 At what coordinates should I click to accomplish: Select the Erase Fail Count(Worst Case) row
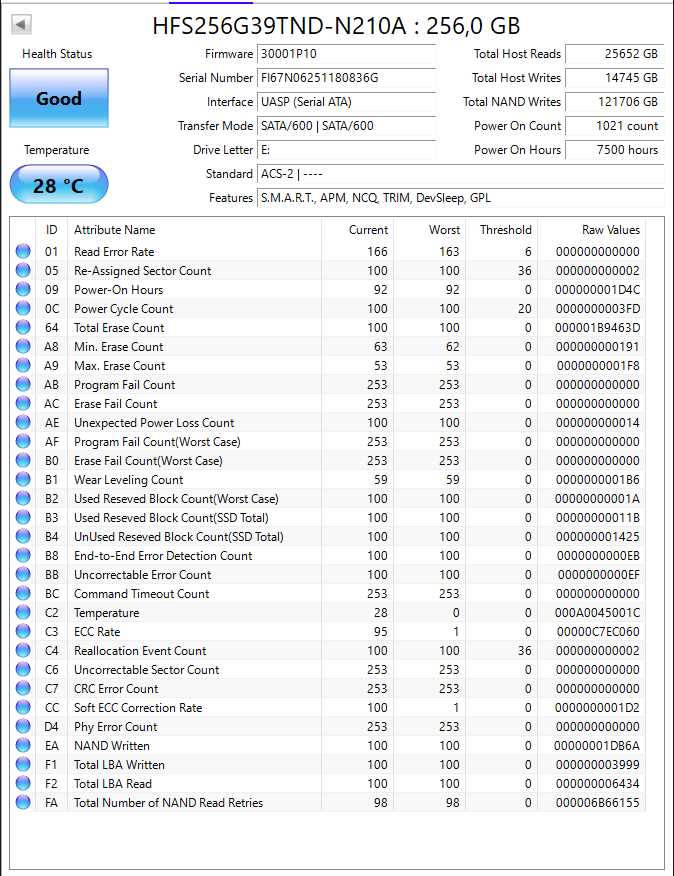(x=330, y=460)
